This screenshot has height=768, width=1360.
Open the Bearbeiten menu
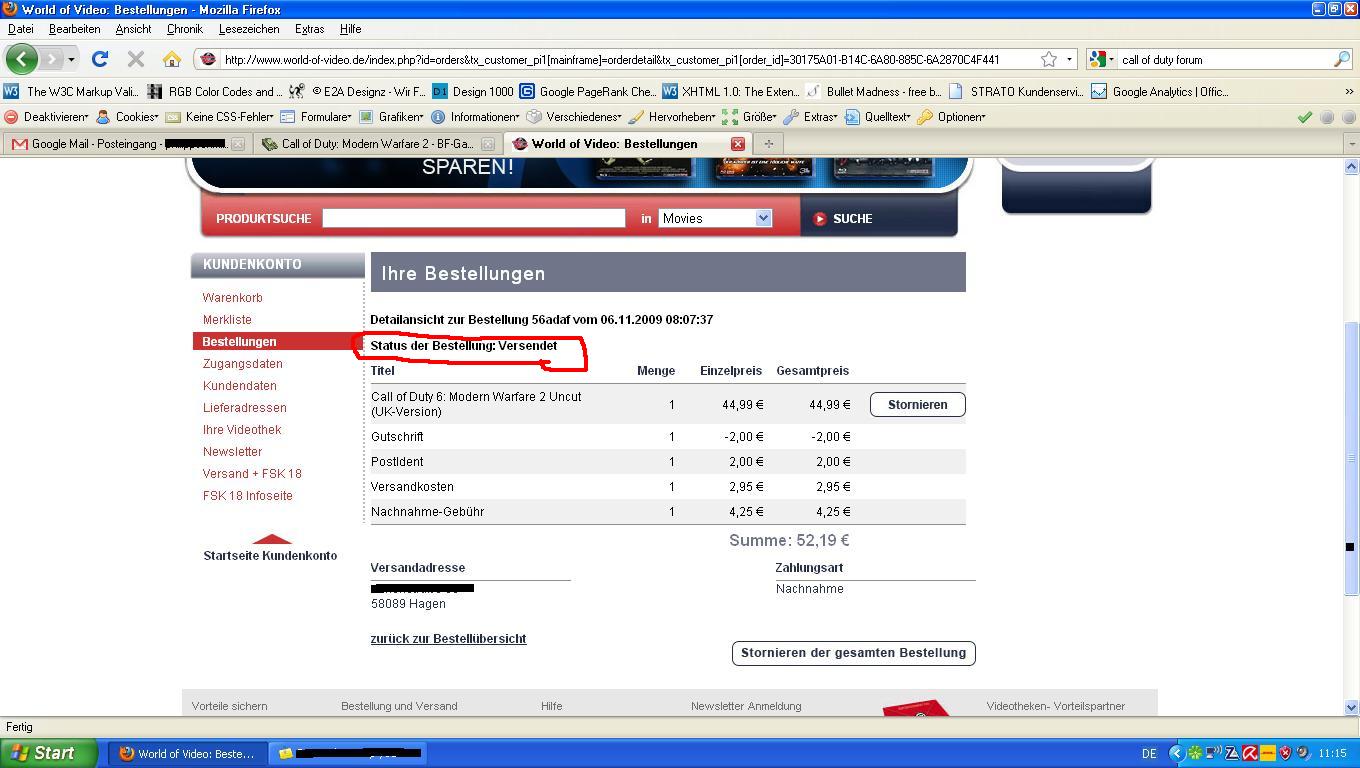click(x=74, y=29)
